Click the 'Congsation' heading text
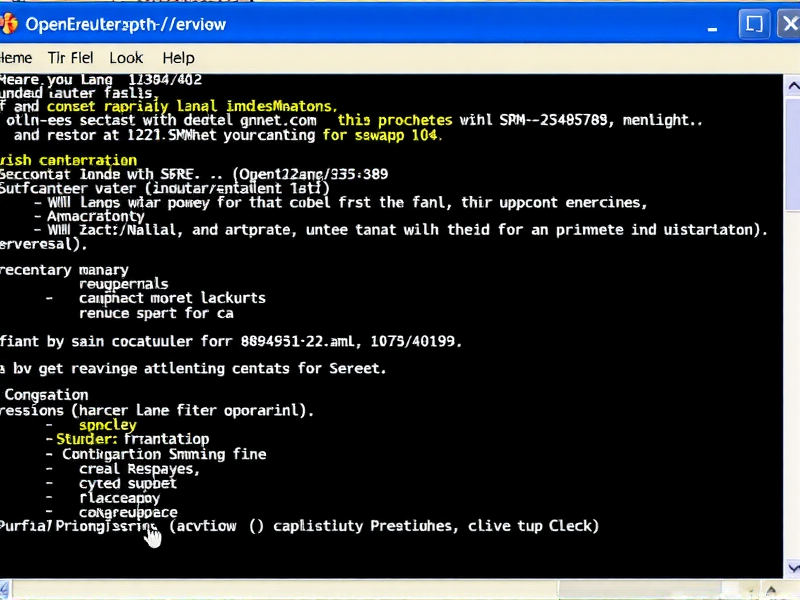The image size is (800, 600). [x=46, y=395]
